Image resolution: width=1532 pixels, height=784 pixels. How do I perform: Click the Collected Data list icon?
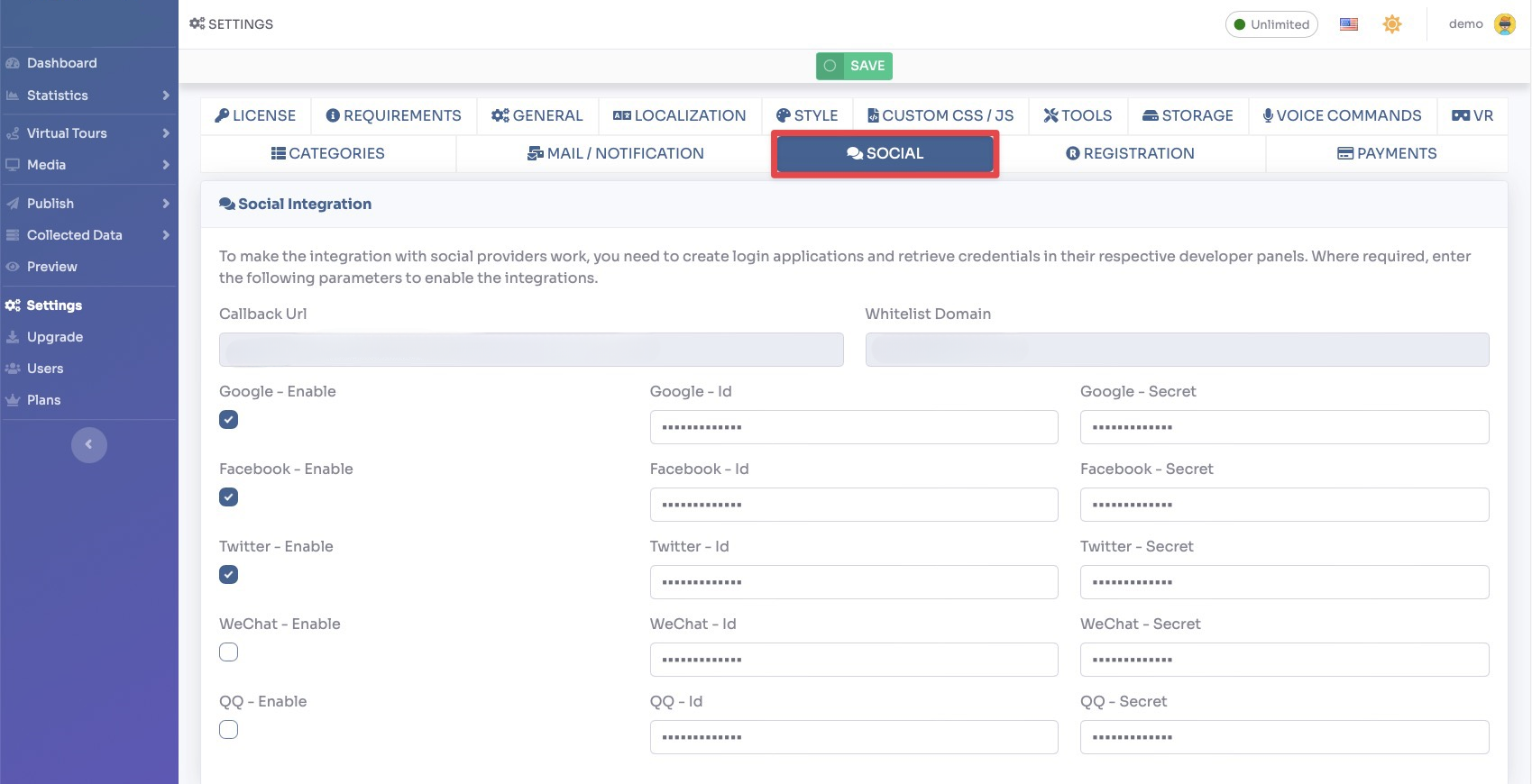point(13,235)
